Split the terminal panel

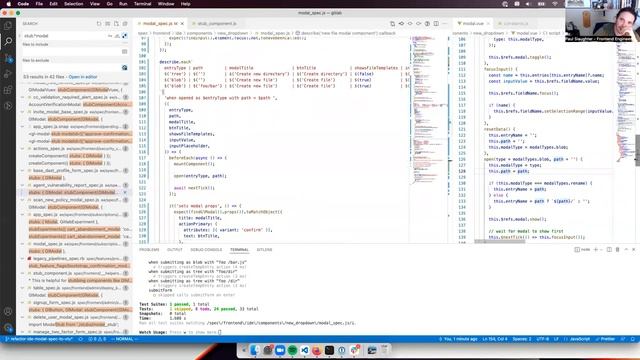coord(609,249)
